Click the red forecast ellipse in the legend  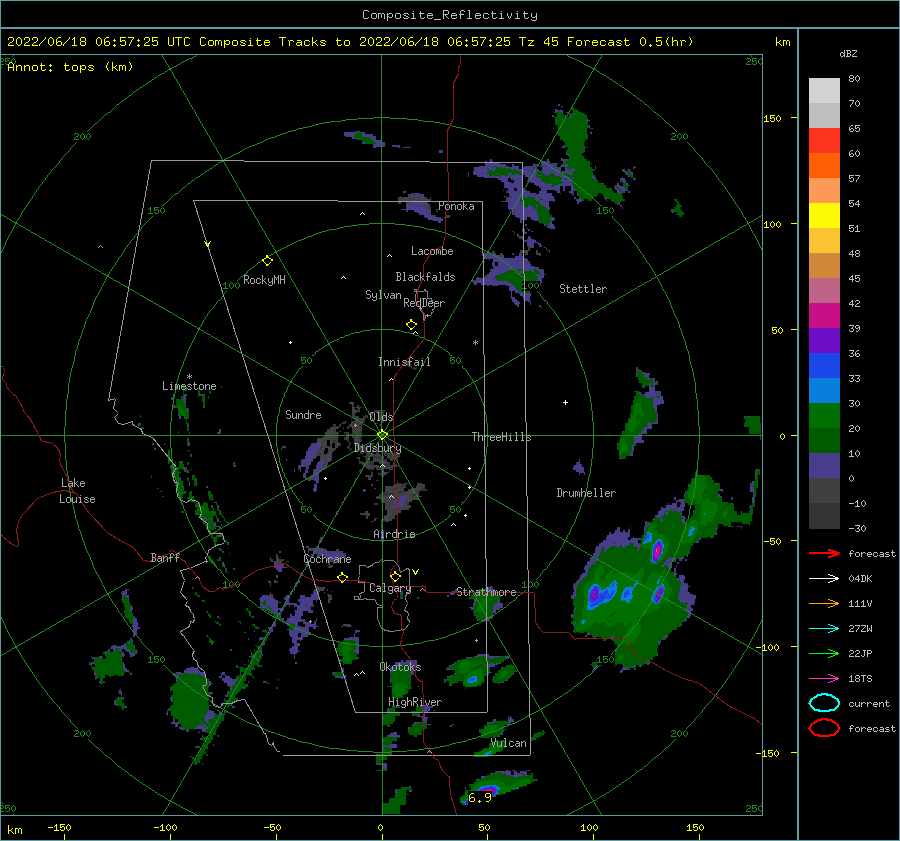824,728
